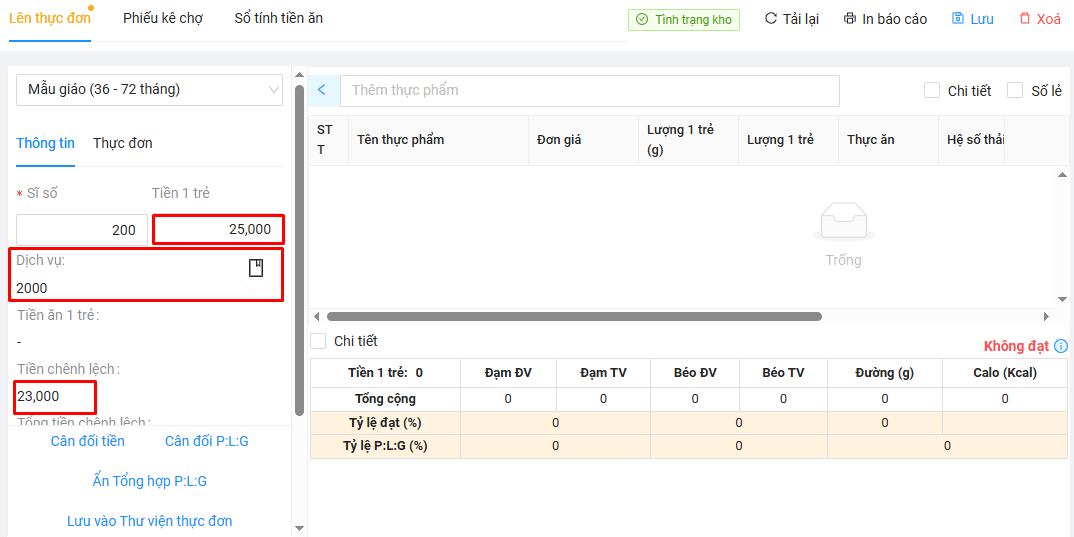Open the Thực đơn sub-tab
Image resolution: width=1074 pixels, height=537 pixels.
[x=123, y=143]
